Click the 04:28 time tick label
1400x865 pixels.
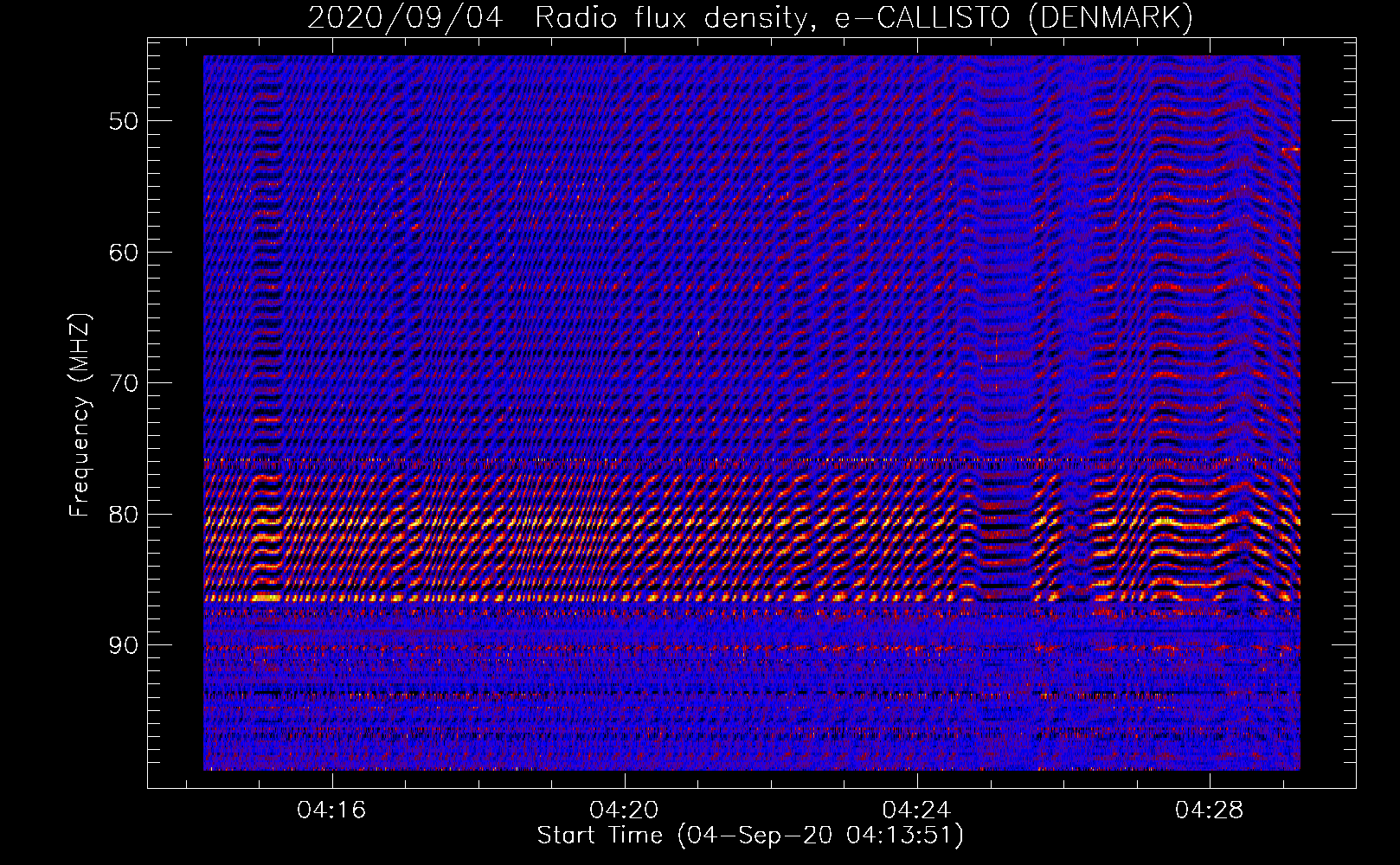[x=1209, y=811]
